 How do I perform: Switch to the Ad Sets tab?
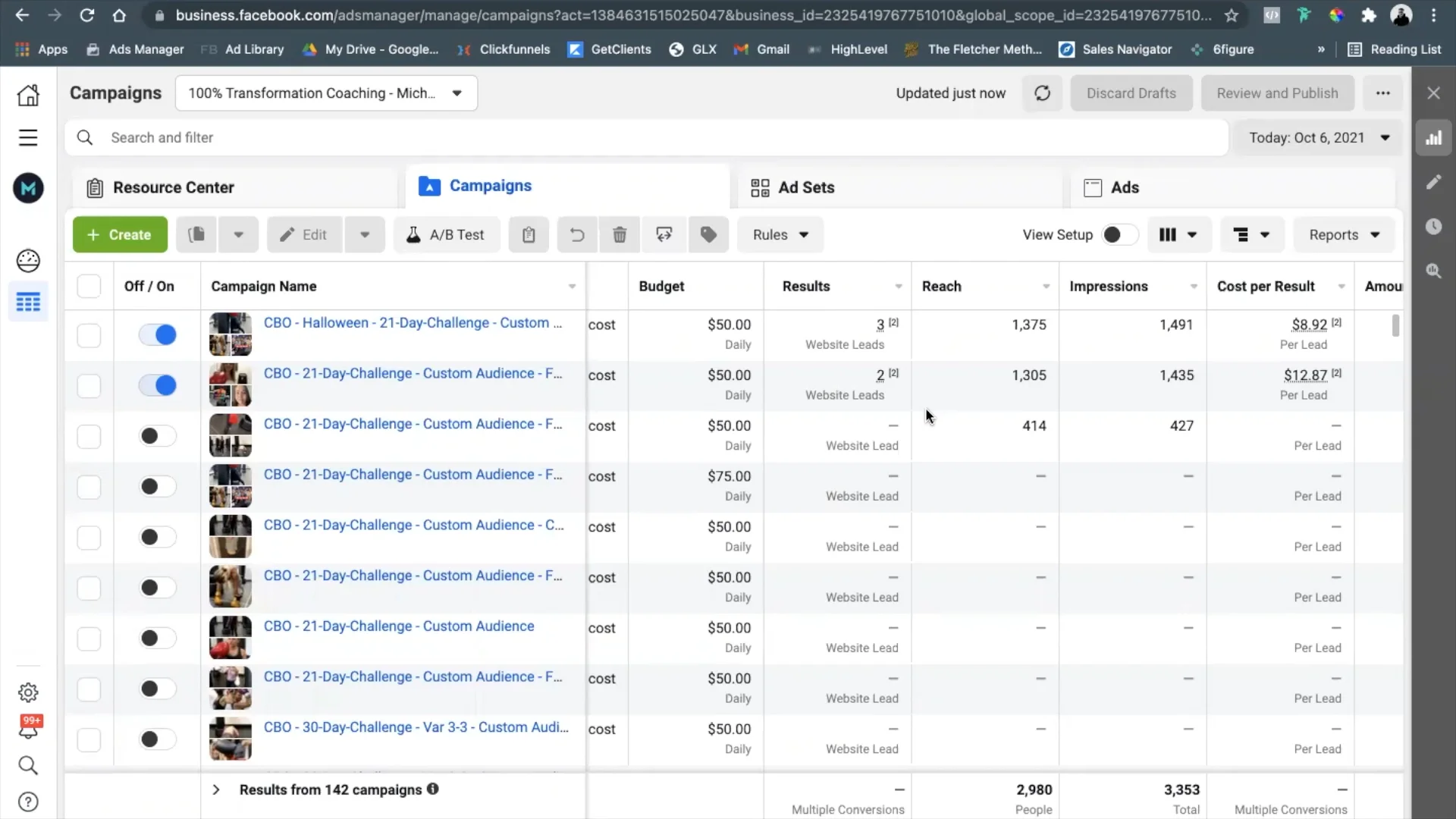coord(805,187)
